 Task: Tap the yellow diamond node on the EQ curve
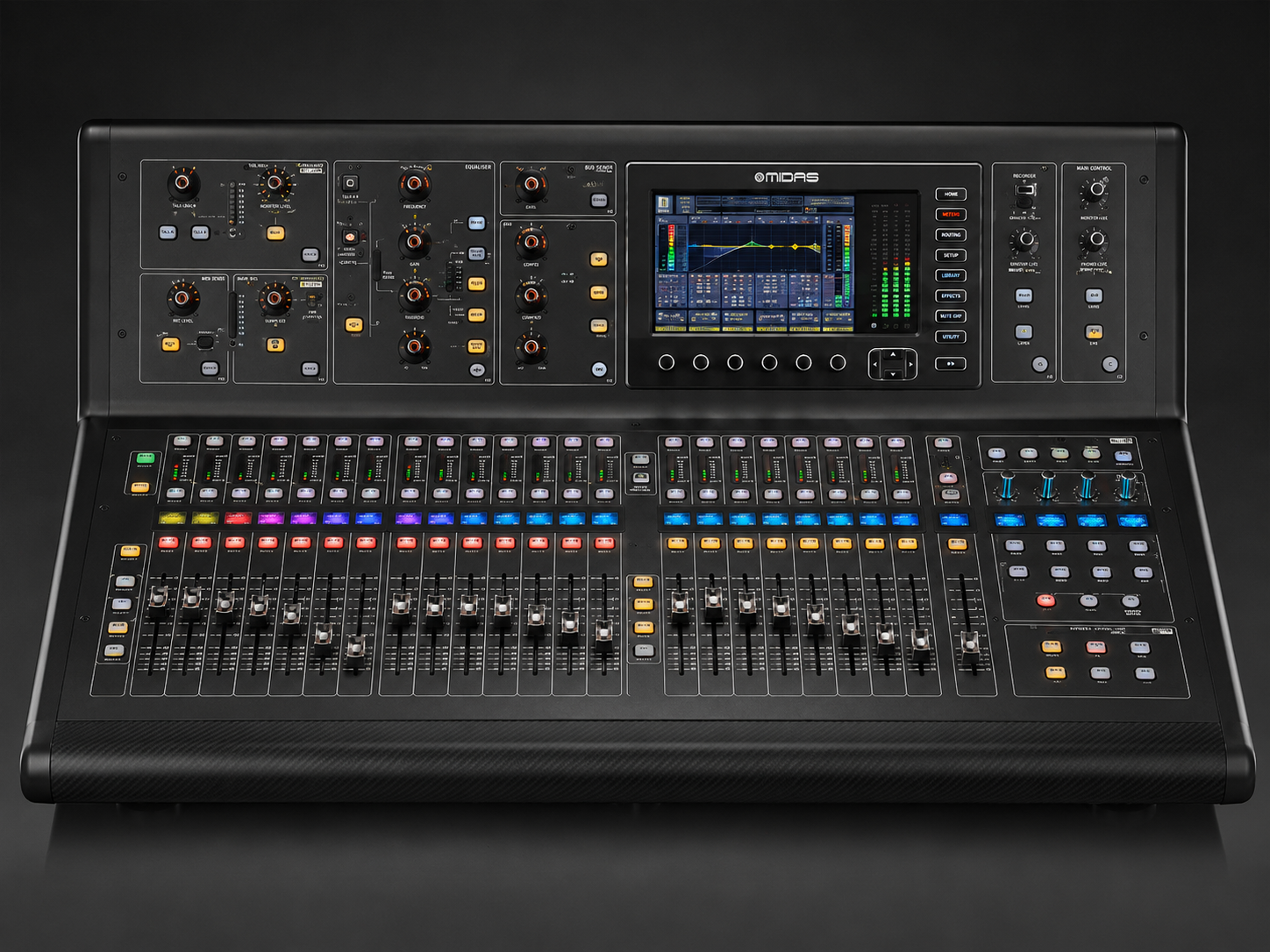[x=795, y=247]
